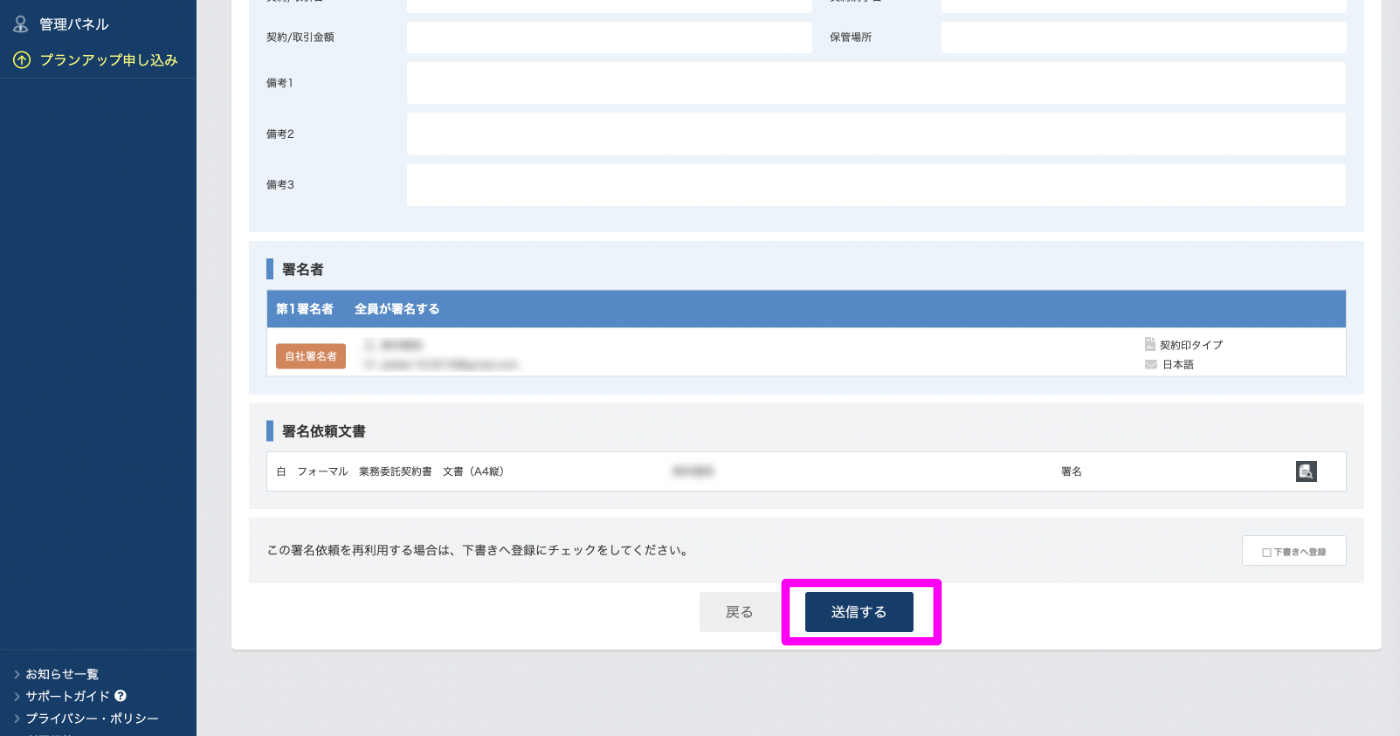Check the 下書きへ登録 checkbox

(x=1266, y=552)
